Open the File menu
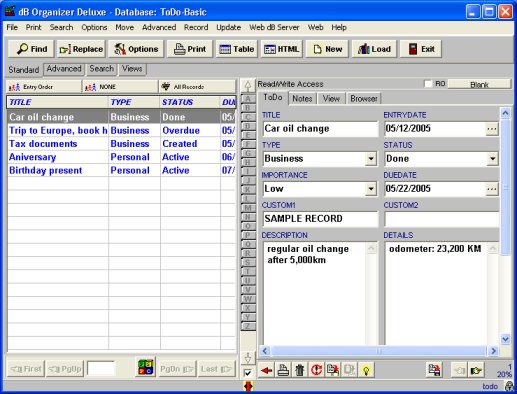Viewport: 517px width, 394px height. 12,27
